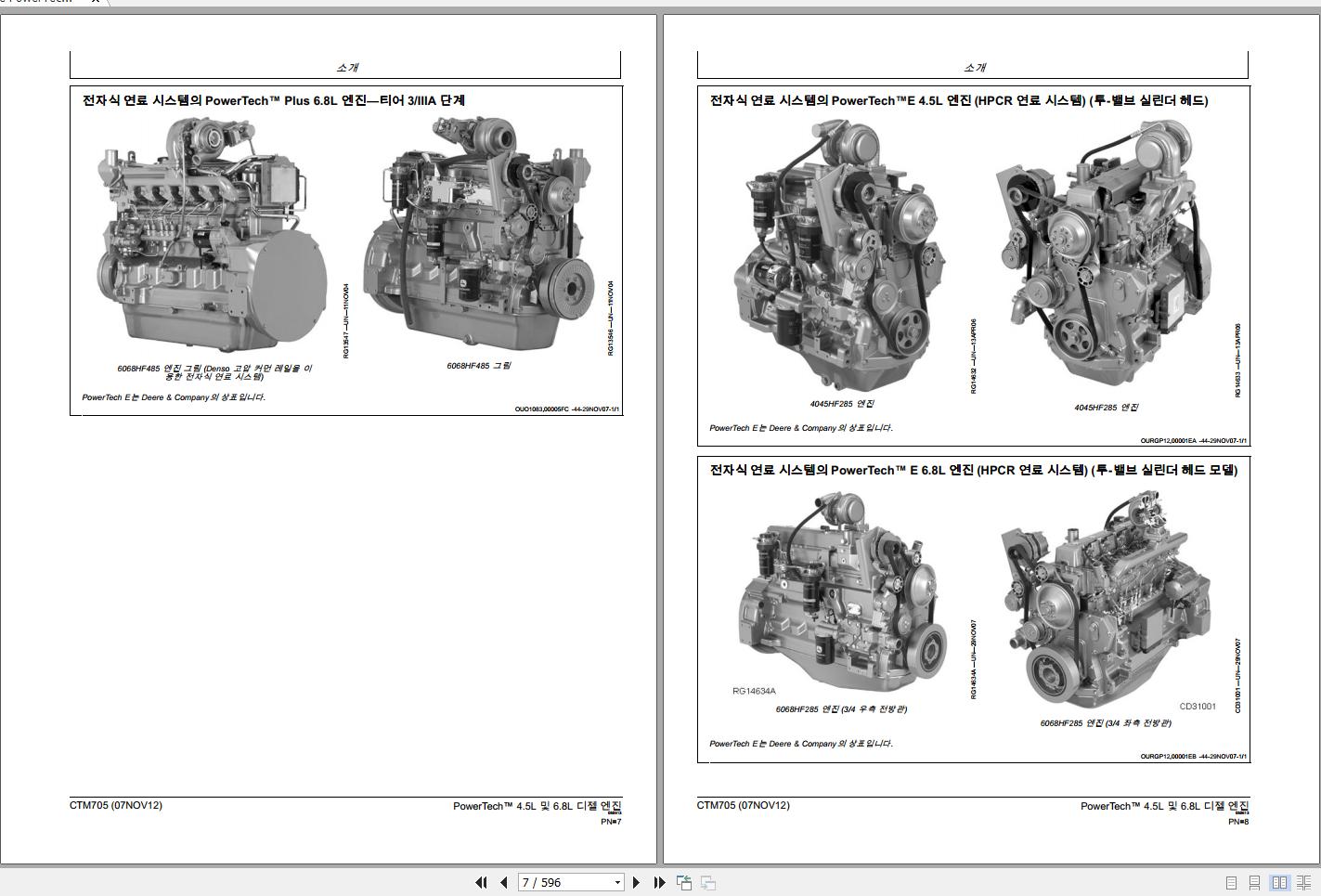Click the left page trademark note under 6068HF485
1321x896 pixels.
pyautogui.click(x=174, y=397)
